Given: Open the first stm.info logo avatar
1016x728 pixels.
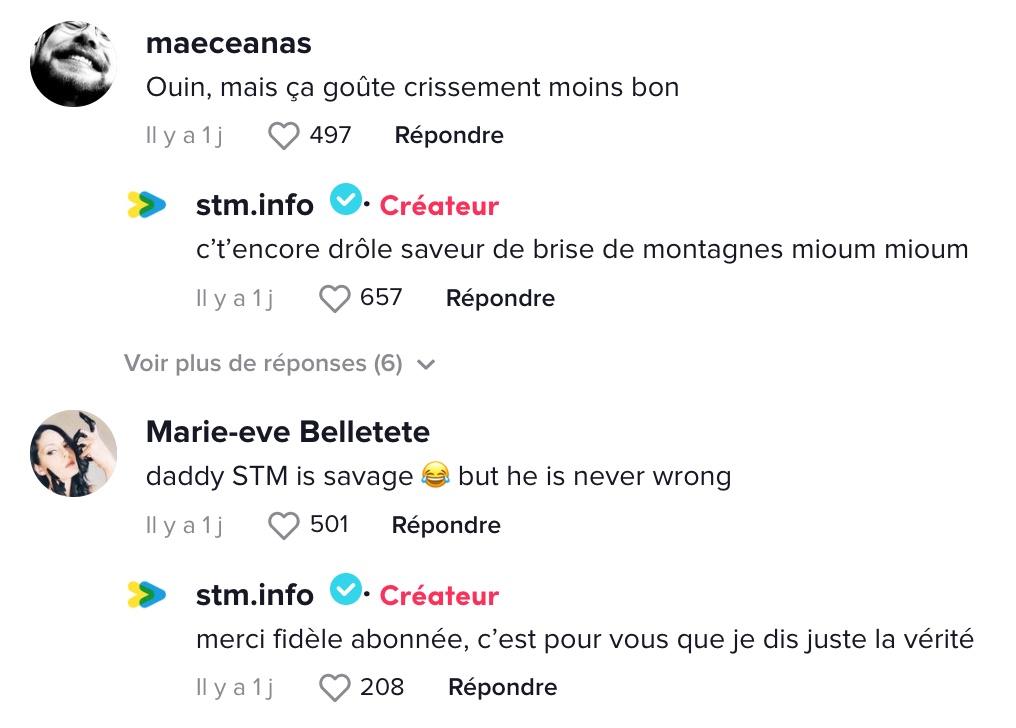Looking at the screenshot, I should (146, 205).
